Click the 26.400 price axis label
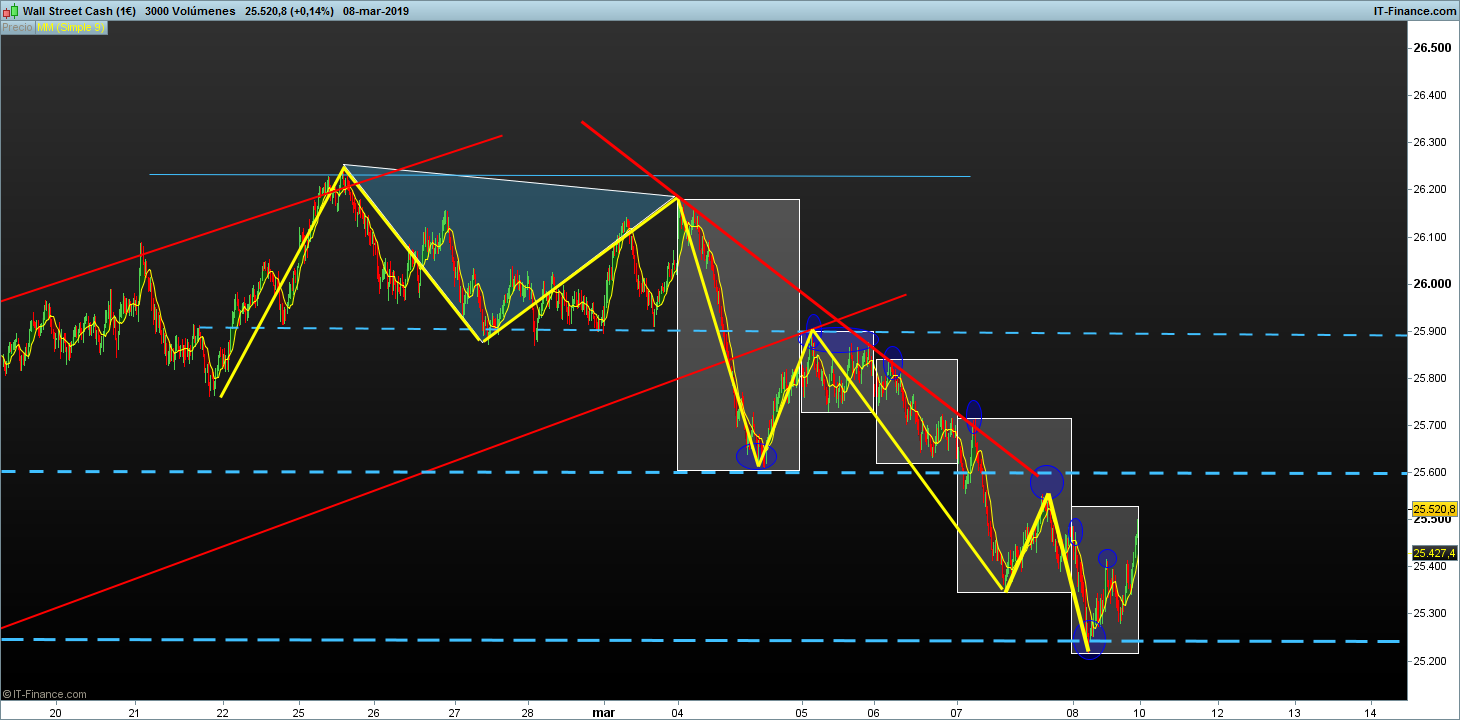Viewport: 1460px width, 720px height. click(1432, 95)
